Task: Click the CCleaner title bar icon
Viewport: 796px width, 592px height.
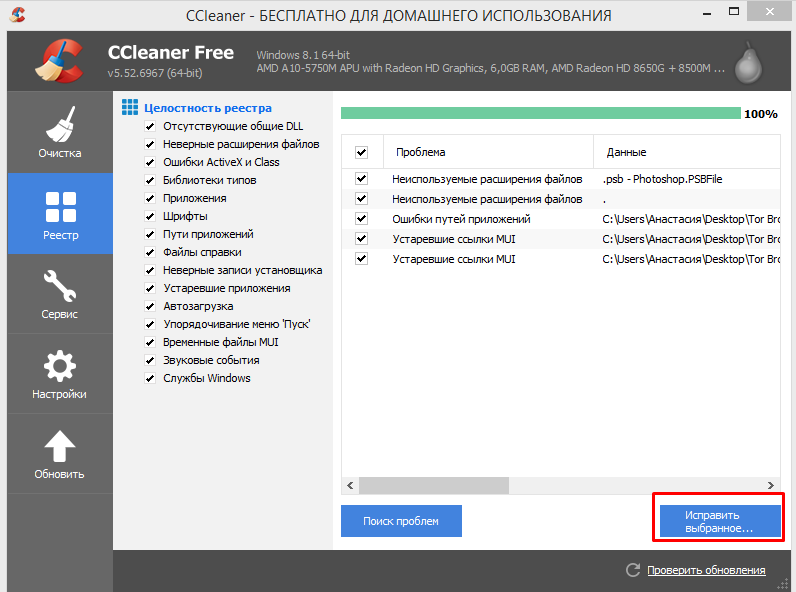Action: (x=18, y=14)
